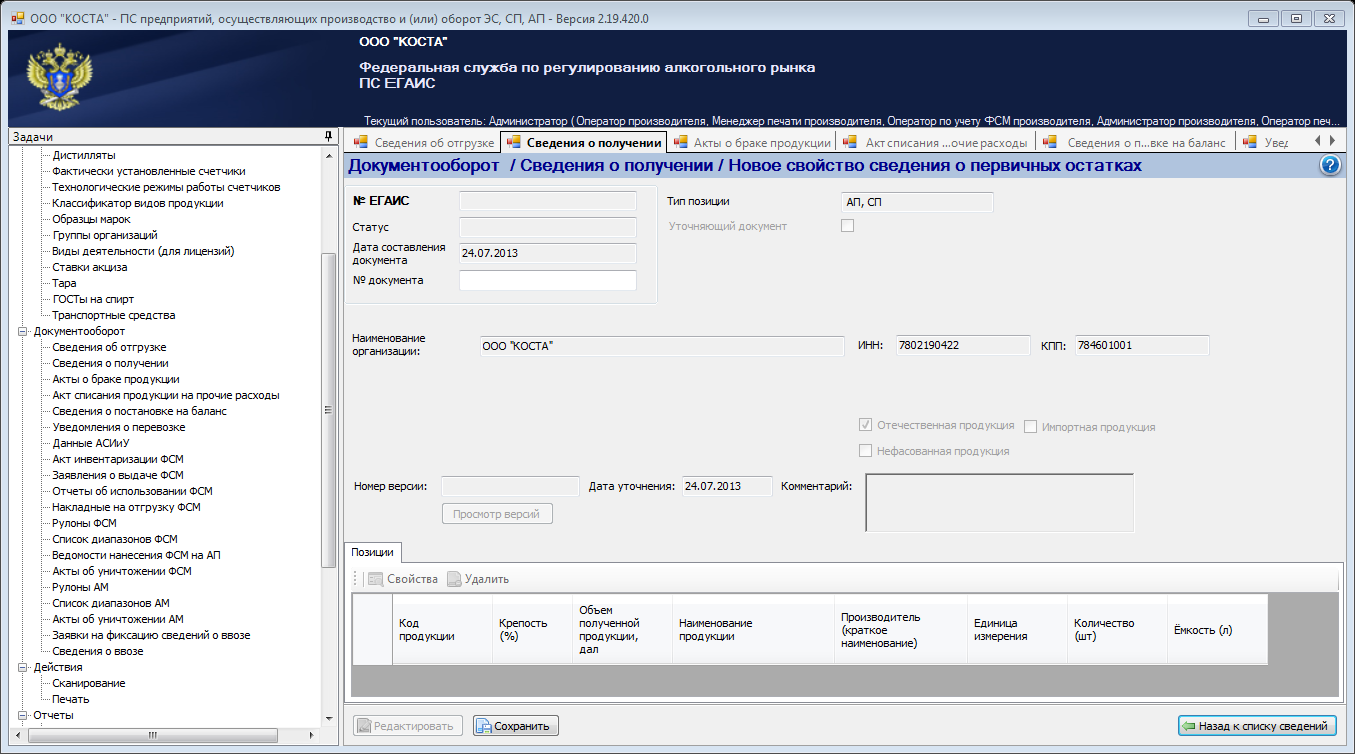Toggle Импортная продукция checkbox
The width and height of the screenshot is (1355, 754).
coord(1031,427)
